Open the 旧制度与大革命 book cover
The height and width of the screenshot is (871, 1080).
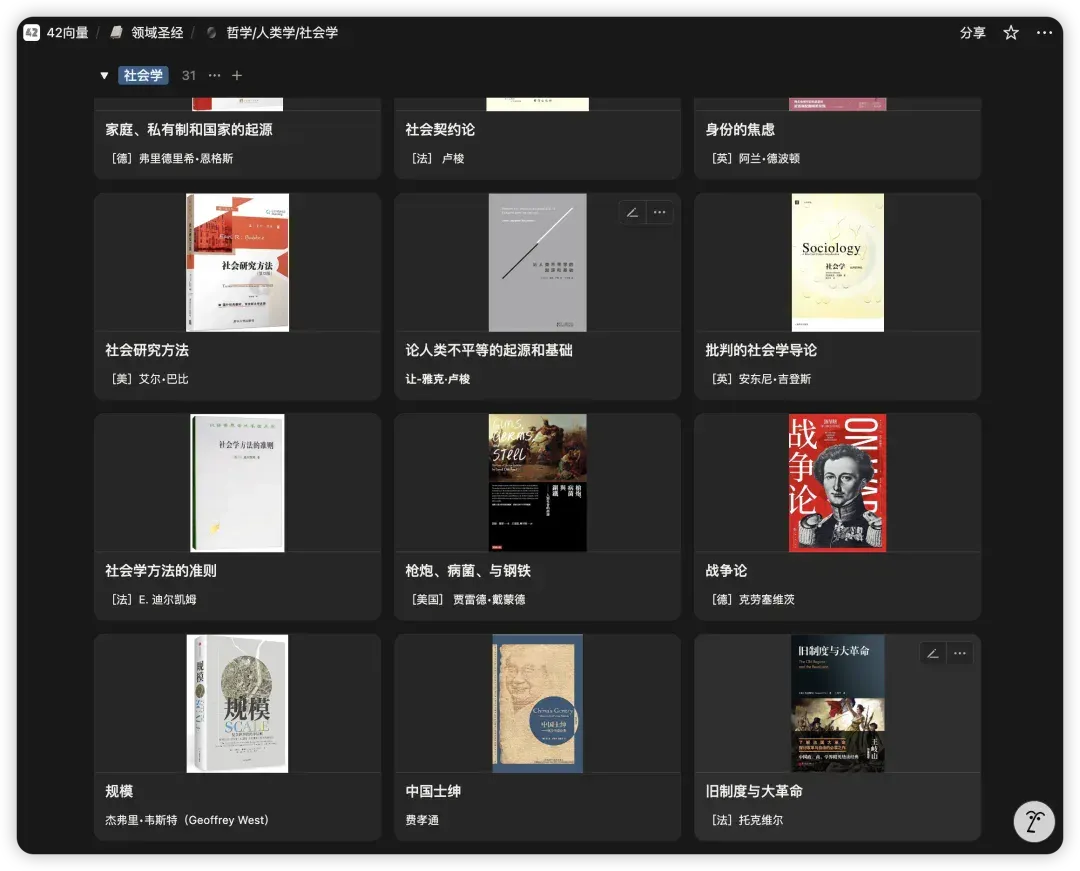(838, 703)
